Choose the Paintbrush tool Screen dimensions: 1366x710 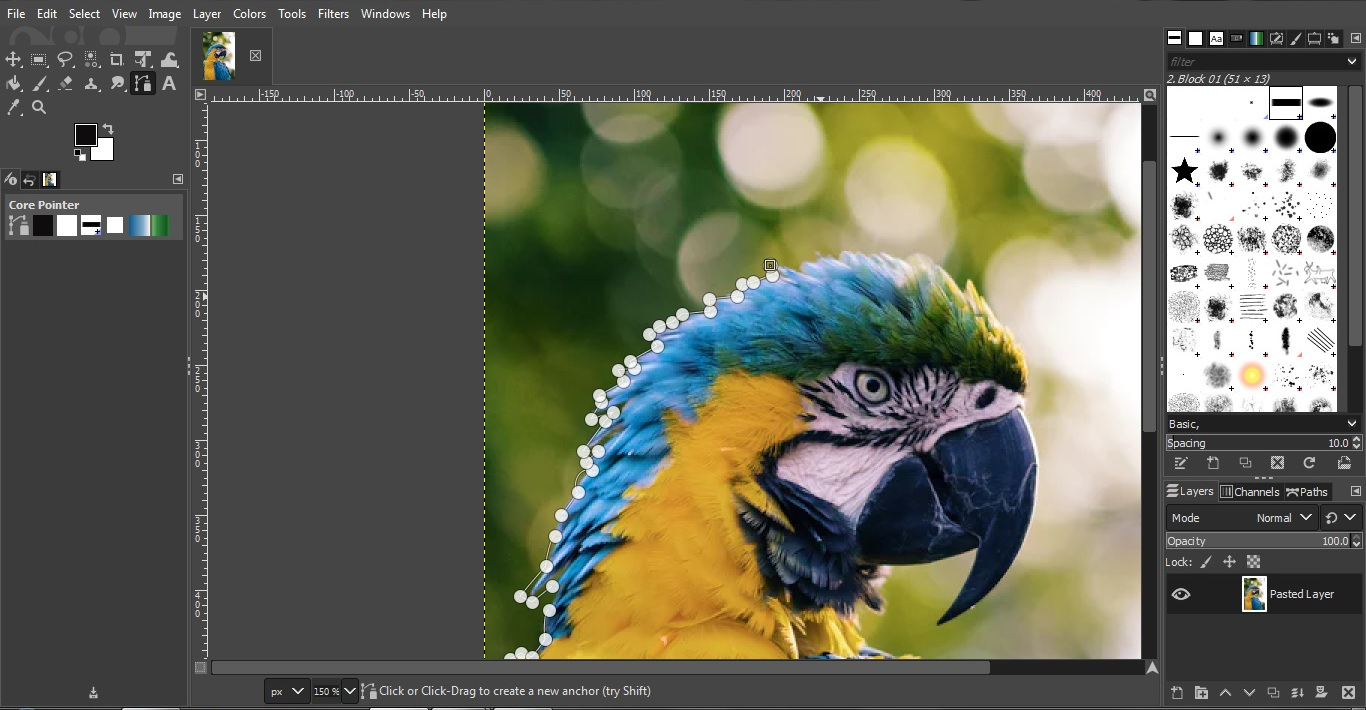point(40,84)
